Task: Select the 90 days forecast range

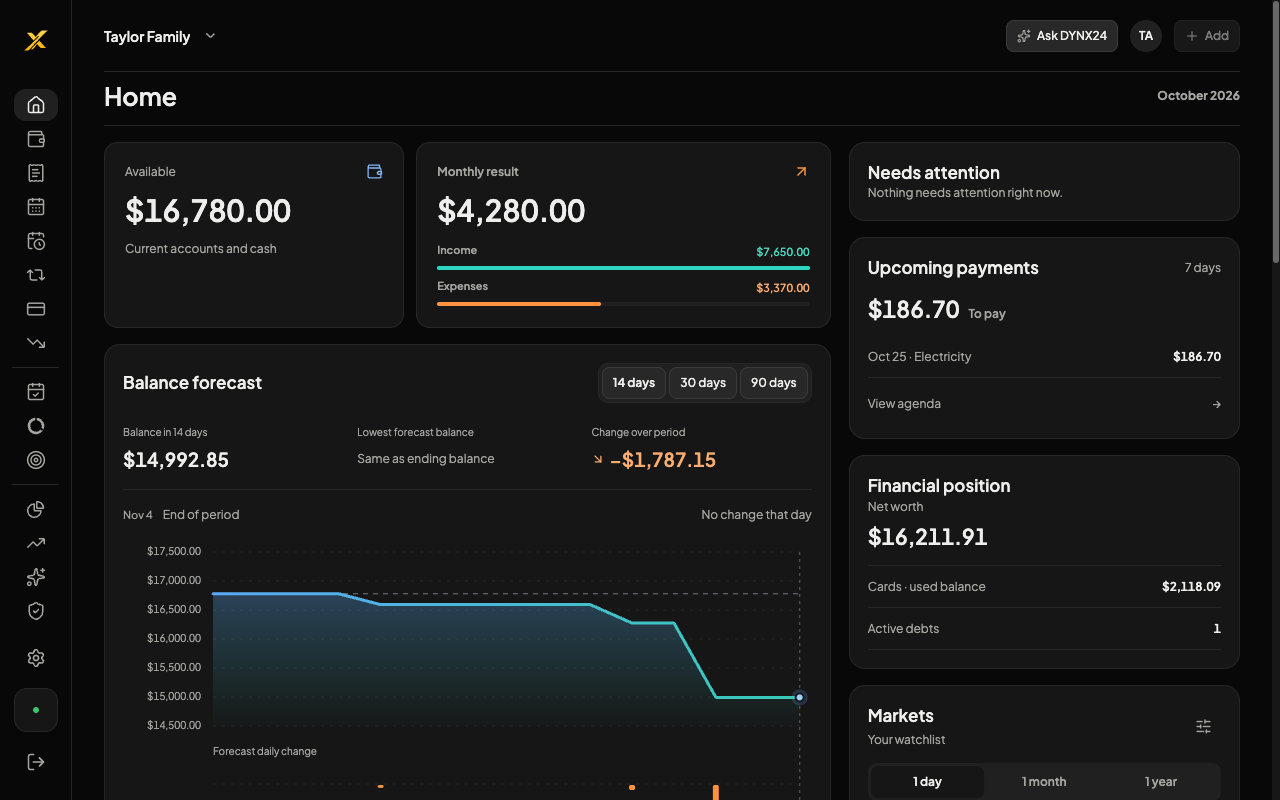Action: click(774, 383)
